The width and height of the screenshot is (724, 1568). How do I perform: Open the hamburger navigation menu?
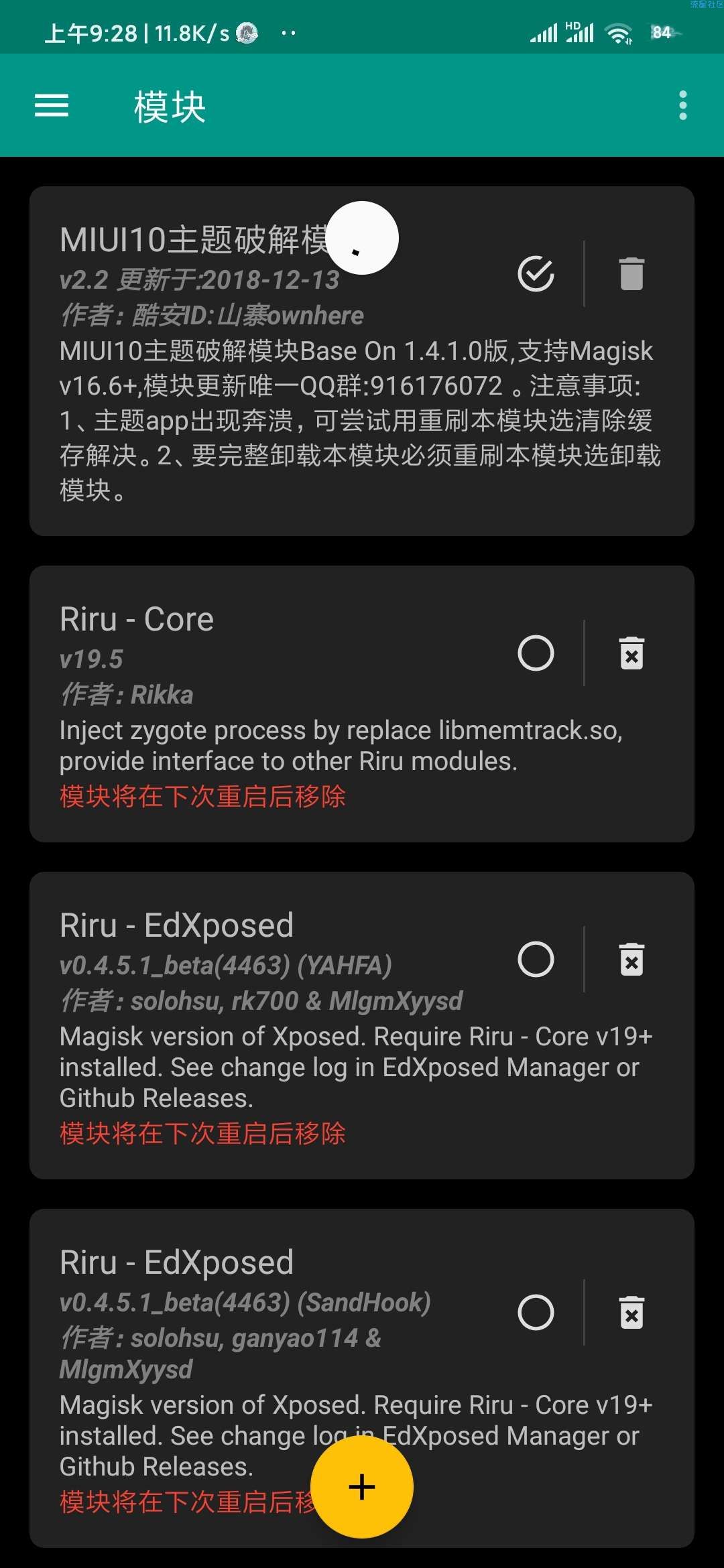tap(52, 106)
